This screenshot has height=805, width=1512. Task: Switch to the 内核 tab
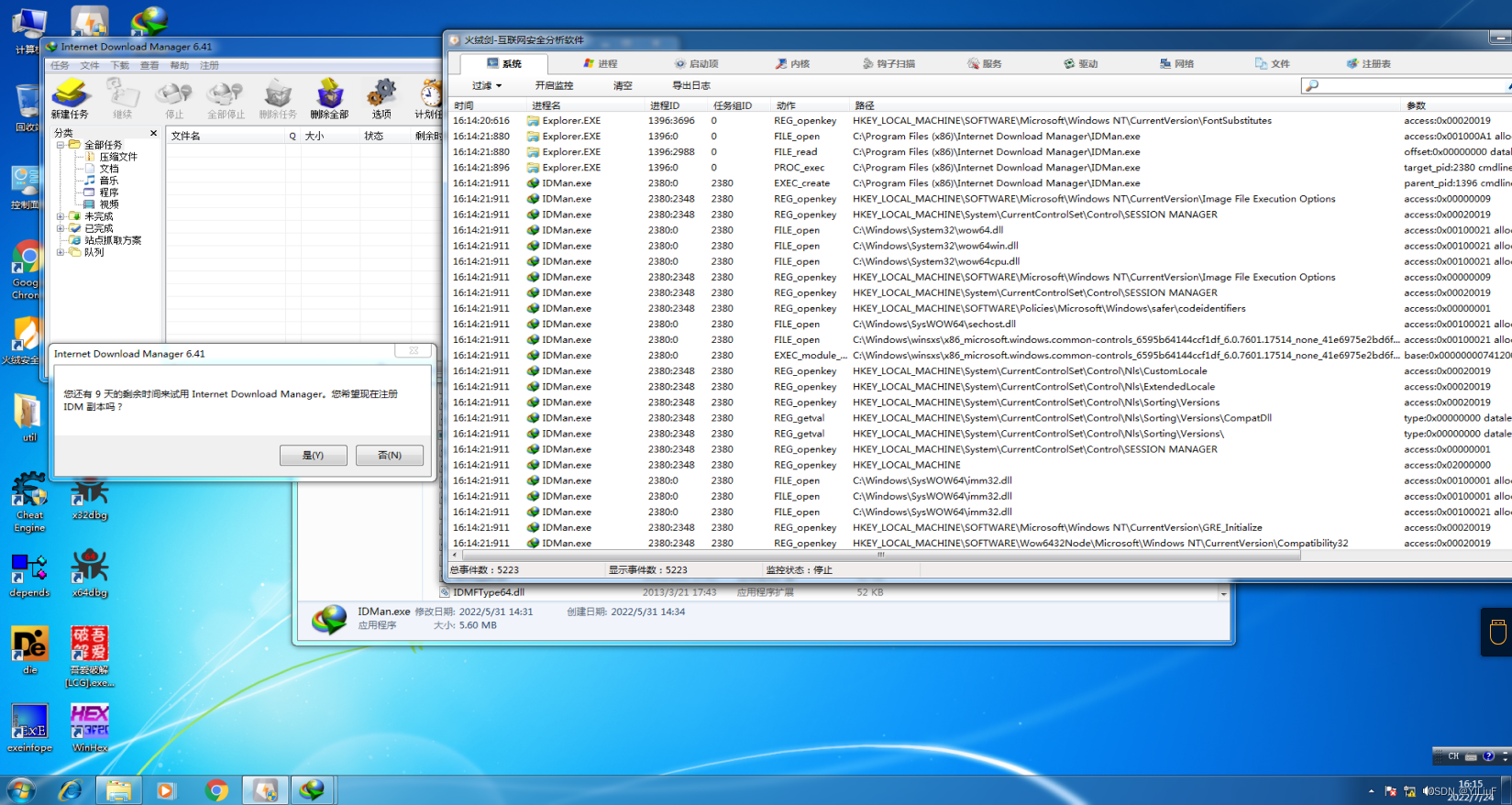coord(793,63)
